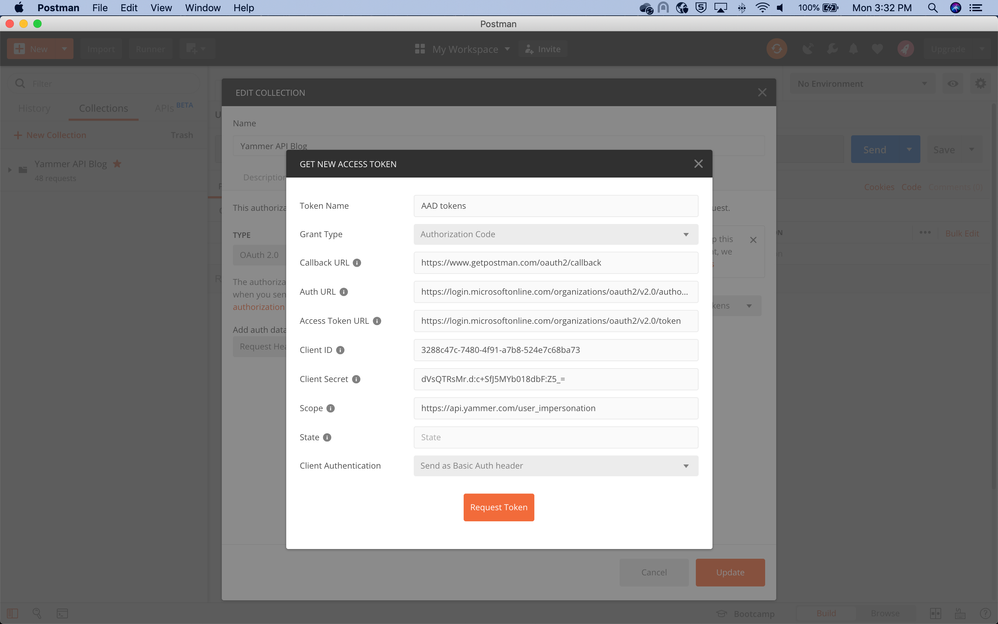Screen dimensions: 998x624
Task: Open the File menu
Action: pos(100,8)
